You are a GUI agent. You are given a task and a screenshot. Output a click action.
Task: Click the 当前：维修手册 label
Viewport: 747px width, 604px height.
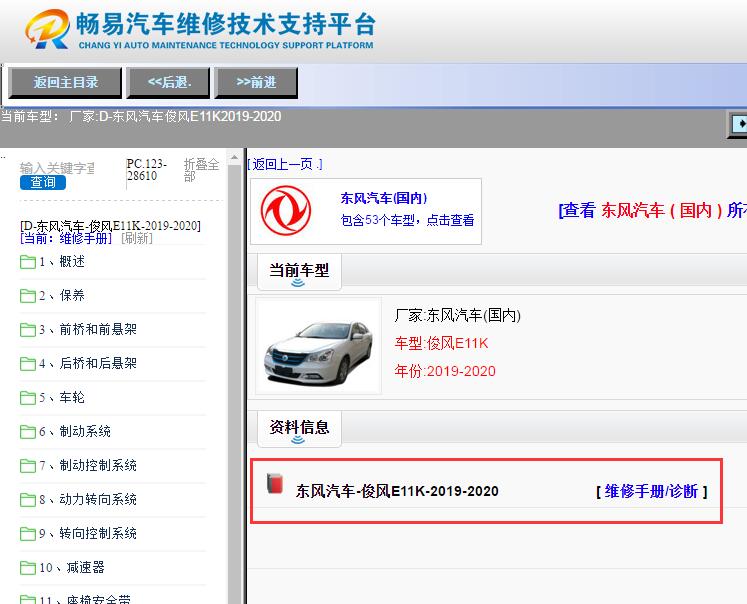(66, 238)
